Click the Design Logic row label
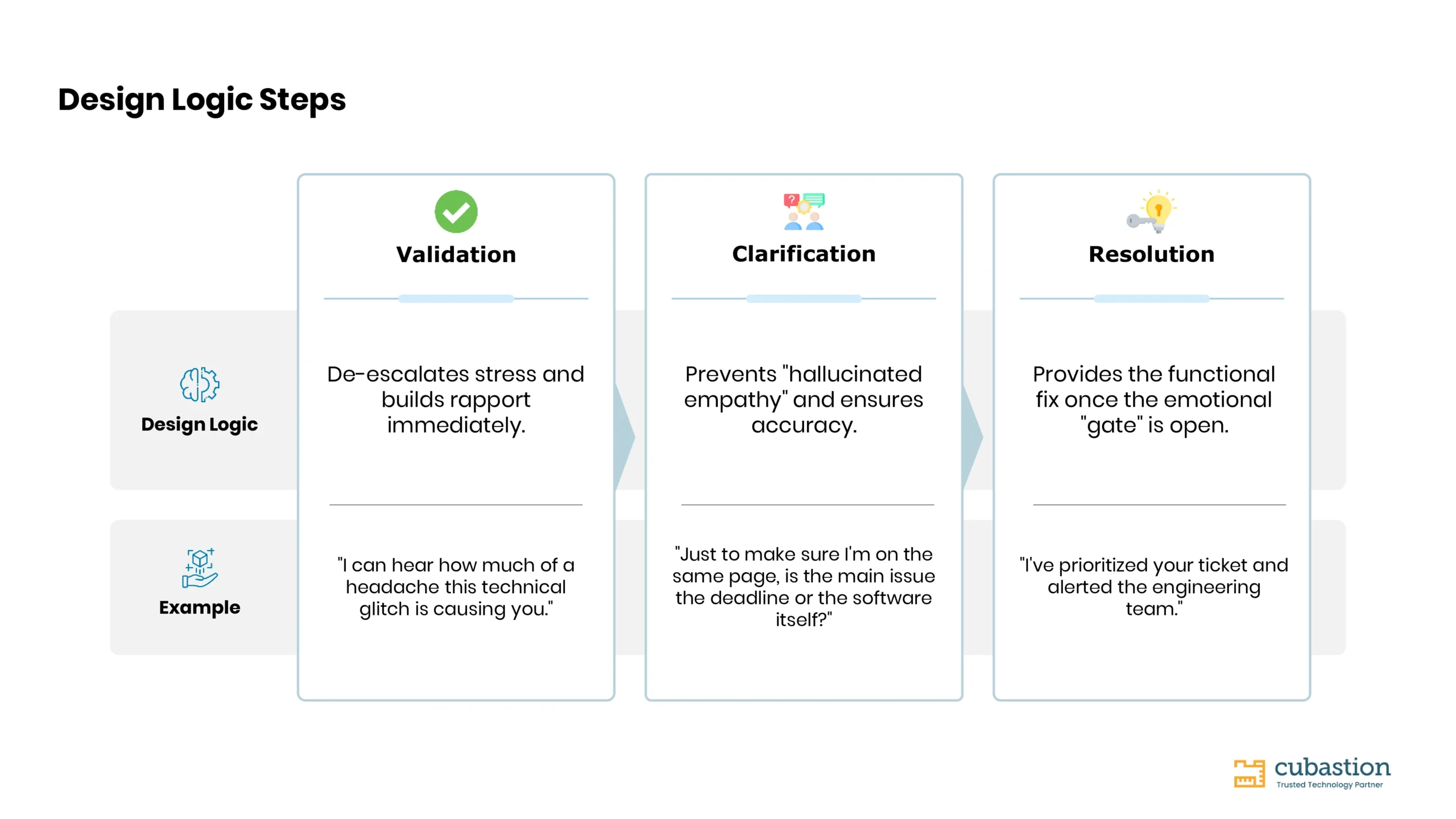1456x819 pixels. pos(200,424)
